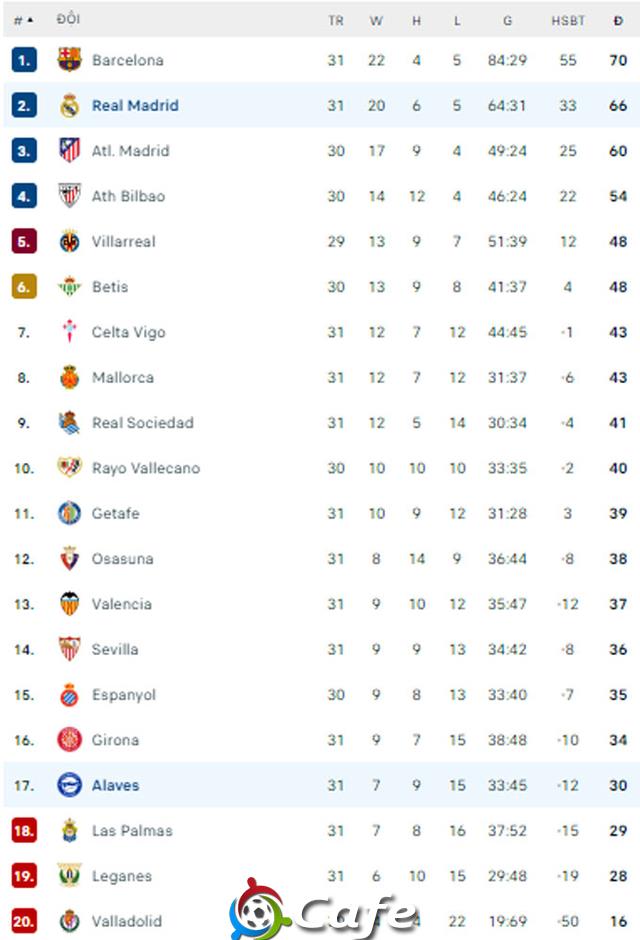The height and width of the screenshot is (940, 640).
Task: Click the gold position 6 badge
Action: pyautogui.click(x=24, y=287)
